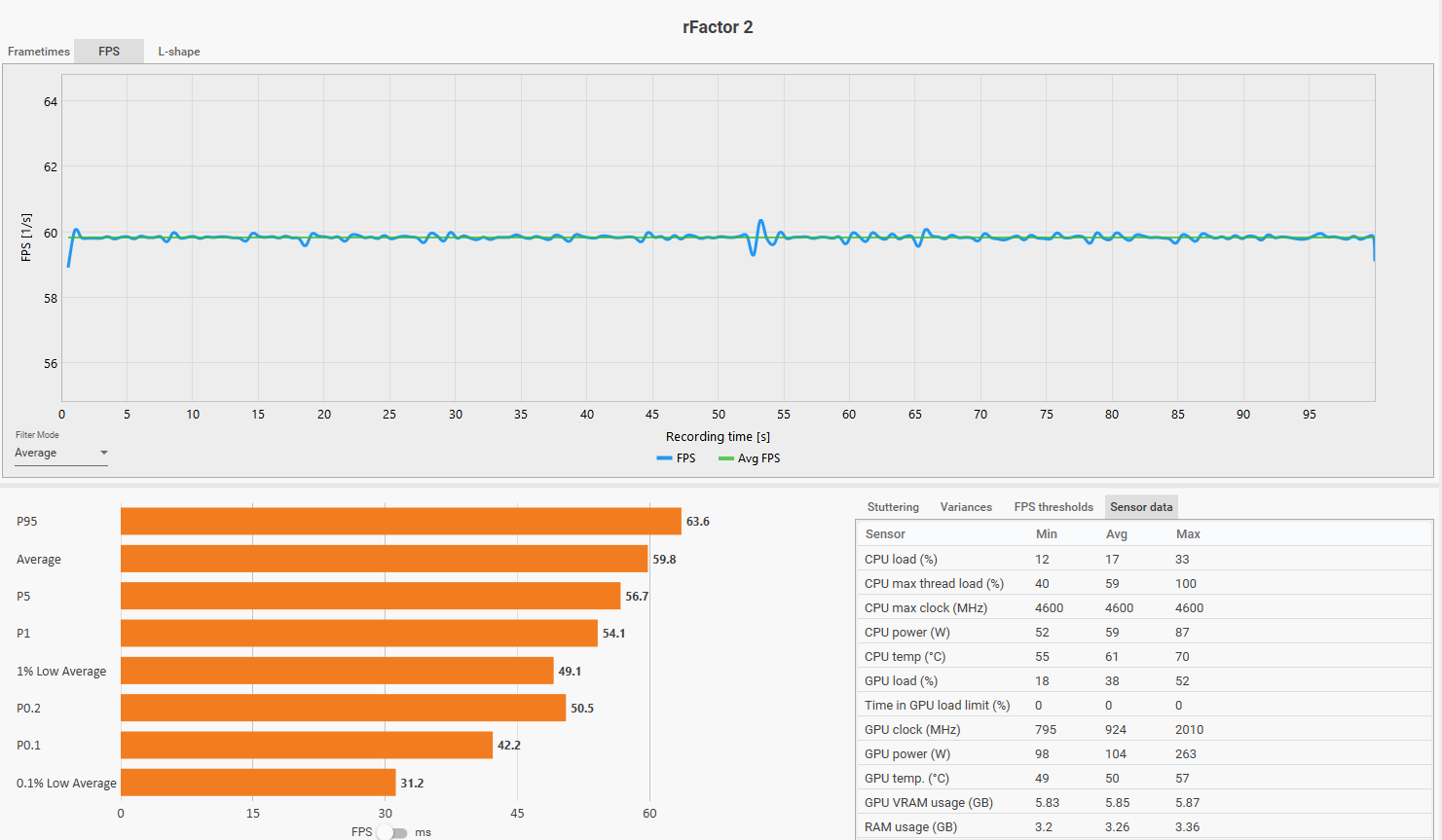Click the P0.2 bar
The width and height of the screenshot is (1442, 840).
[x=343, y=708]
